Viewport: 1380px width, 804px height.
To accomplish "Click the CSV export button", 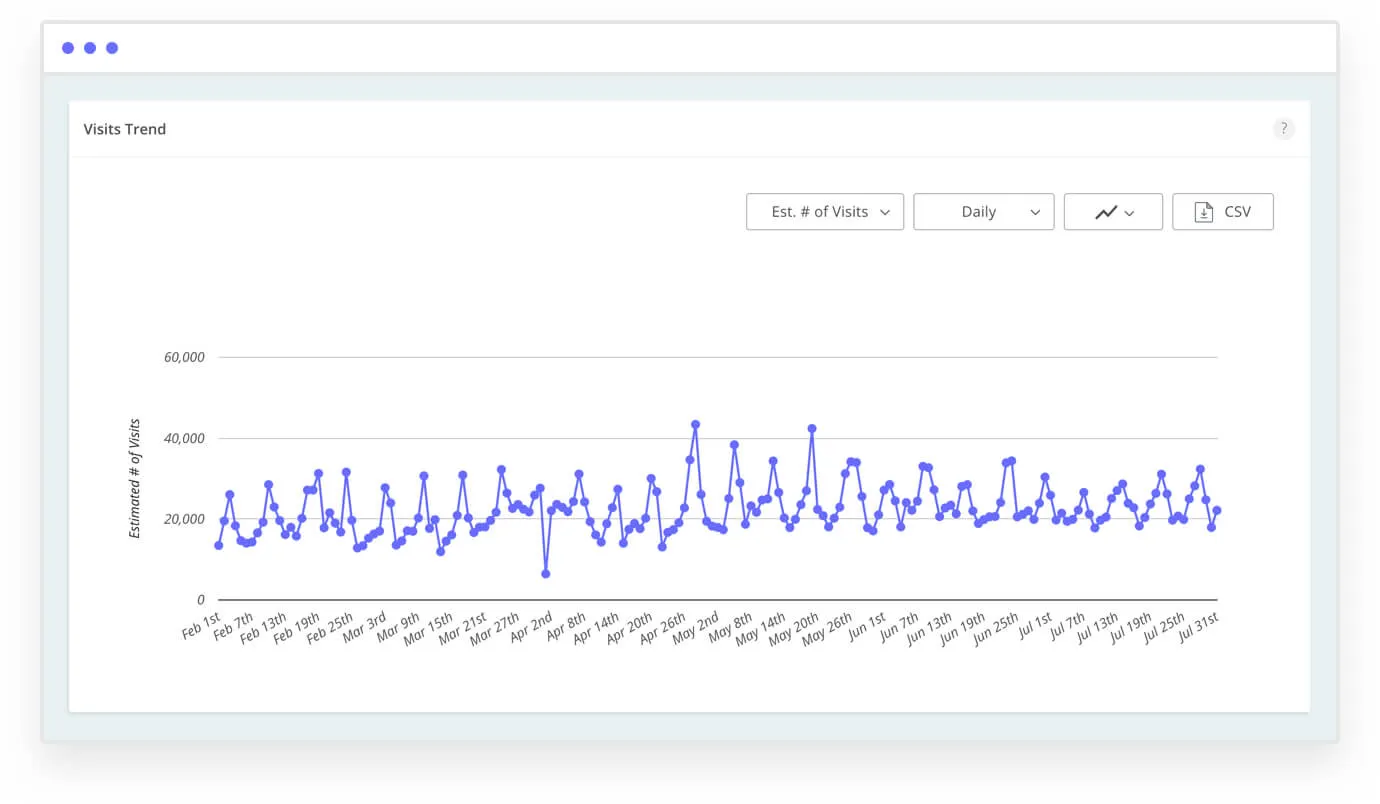I will 1223,211.
